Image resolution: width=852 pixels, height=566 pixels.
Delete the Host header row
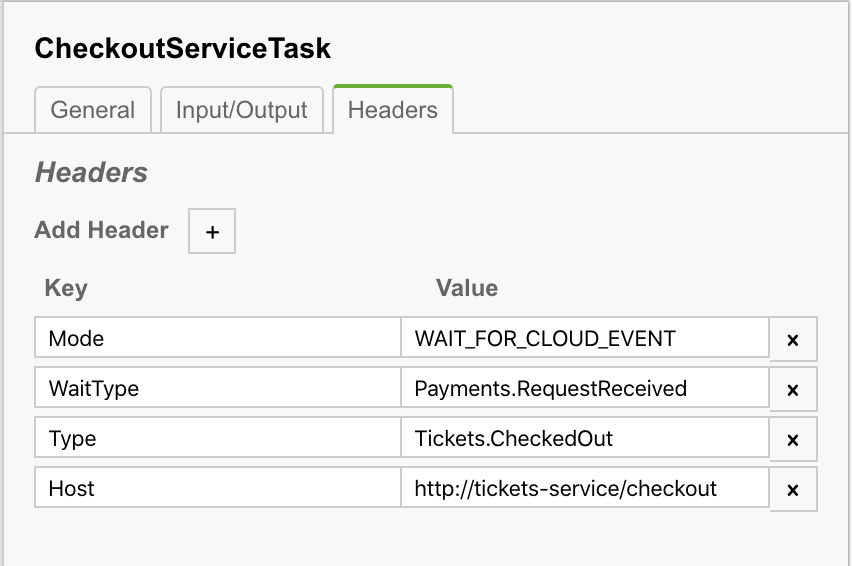pos(793,489)
